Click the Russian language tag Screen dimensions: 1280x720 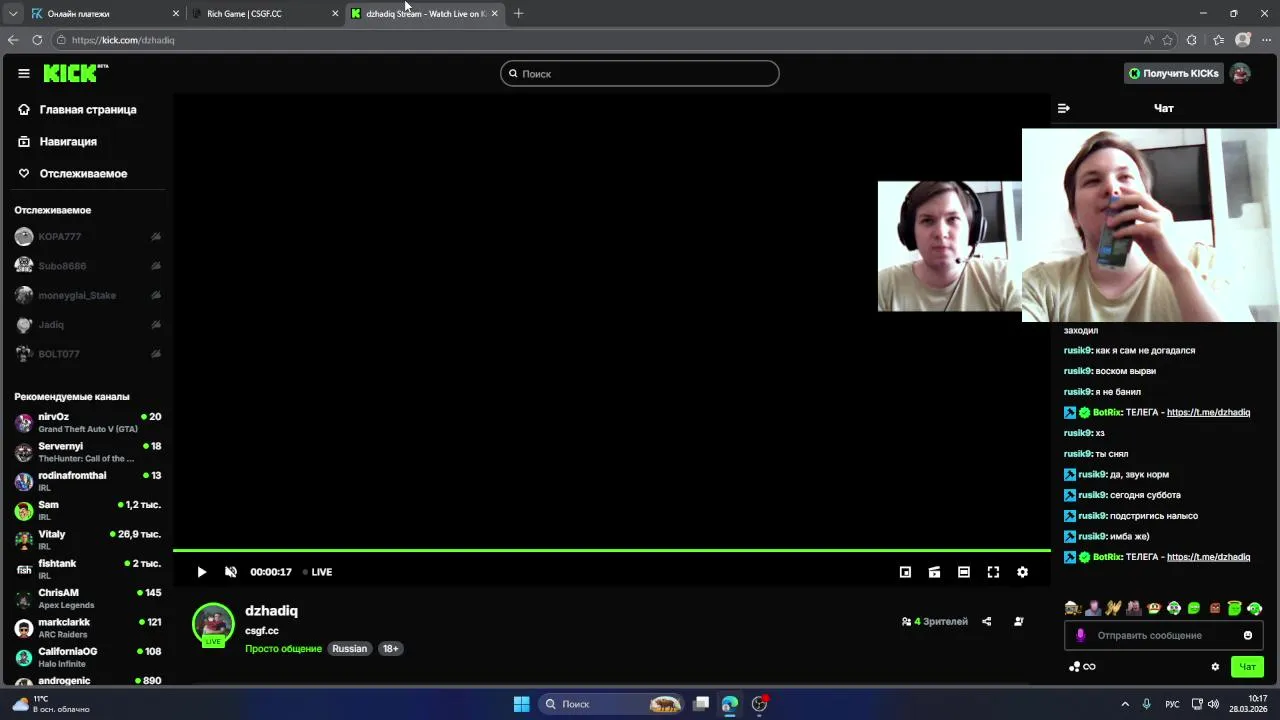[x=350, y=649]
